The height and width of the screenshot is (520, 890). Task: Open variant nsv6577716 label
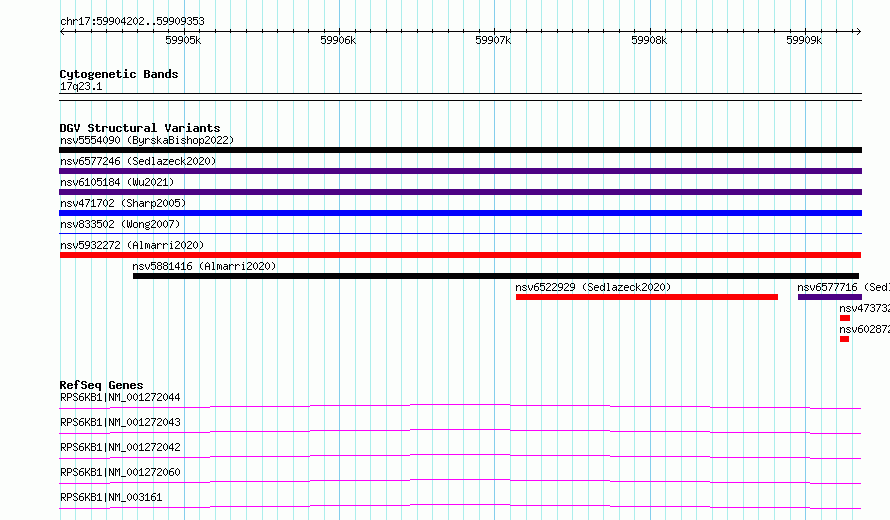(x=843, y=287)
